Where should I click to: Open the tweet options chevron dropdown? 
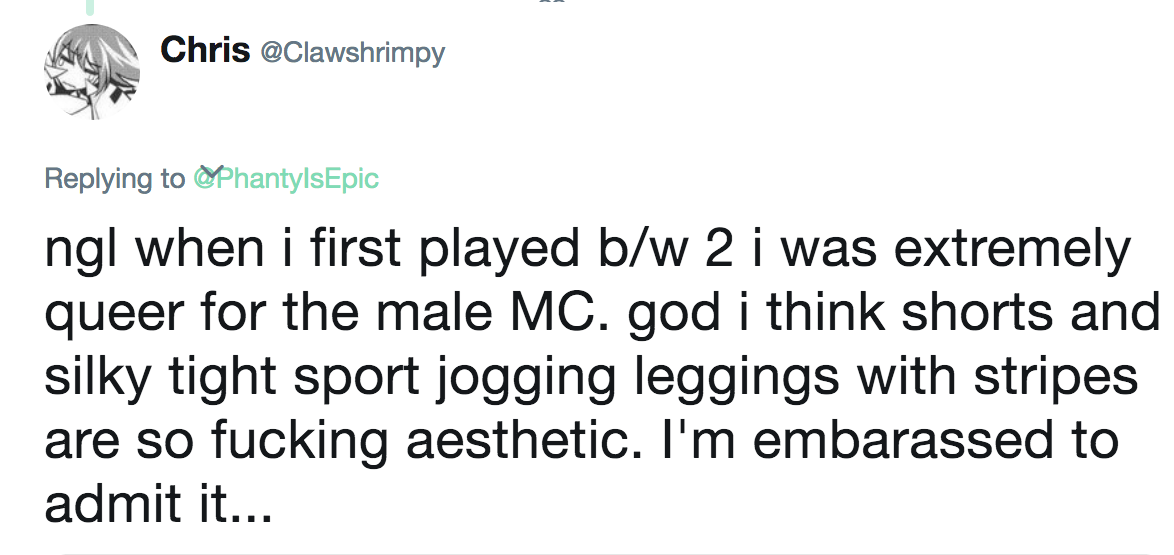[x=209, y=172]
